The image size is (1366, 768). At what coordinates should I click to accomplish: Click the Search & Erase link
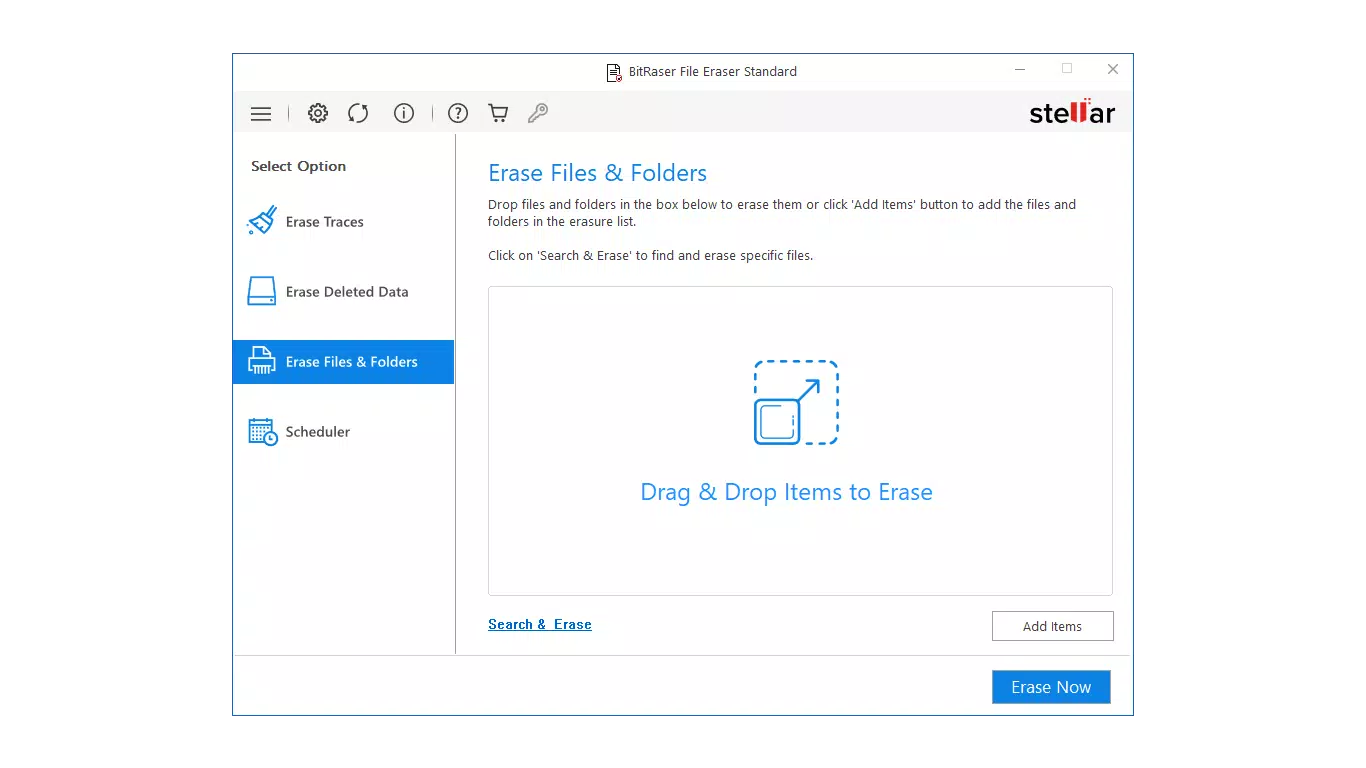coord(540,624)
